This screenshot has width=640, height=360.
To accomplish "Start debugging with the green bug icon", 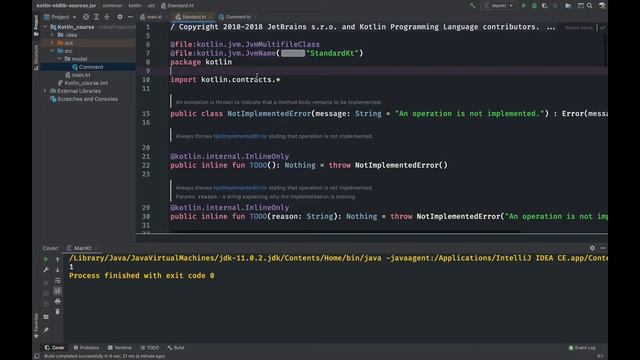I will (x=534, y=6).
